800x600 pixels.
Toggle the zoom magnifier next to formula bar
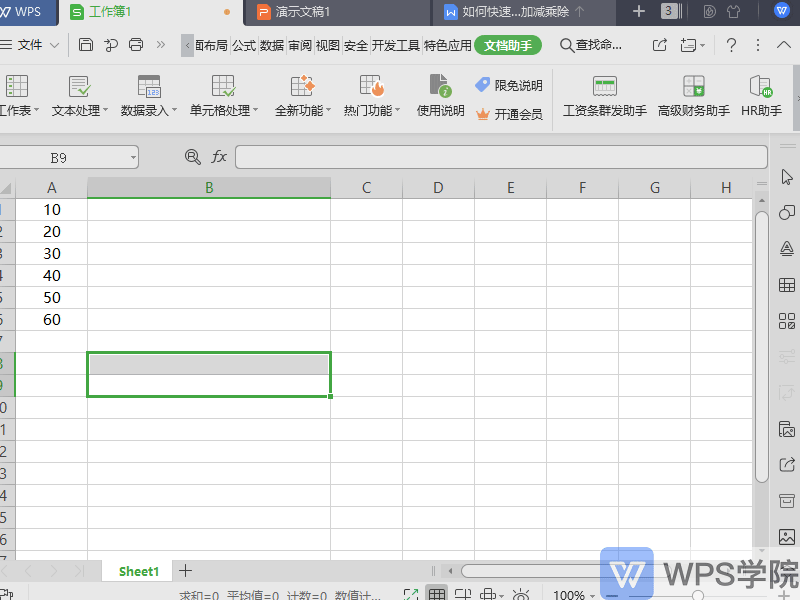click(192, 157)
